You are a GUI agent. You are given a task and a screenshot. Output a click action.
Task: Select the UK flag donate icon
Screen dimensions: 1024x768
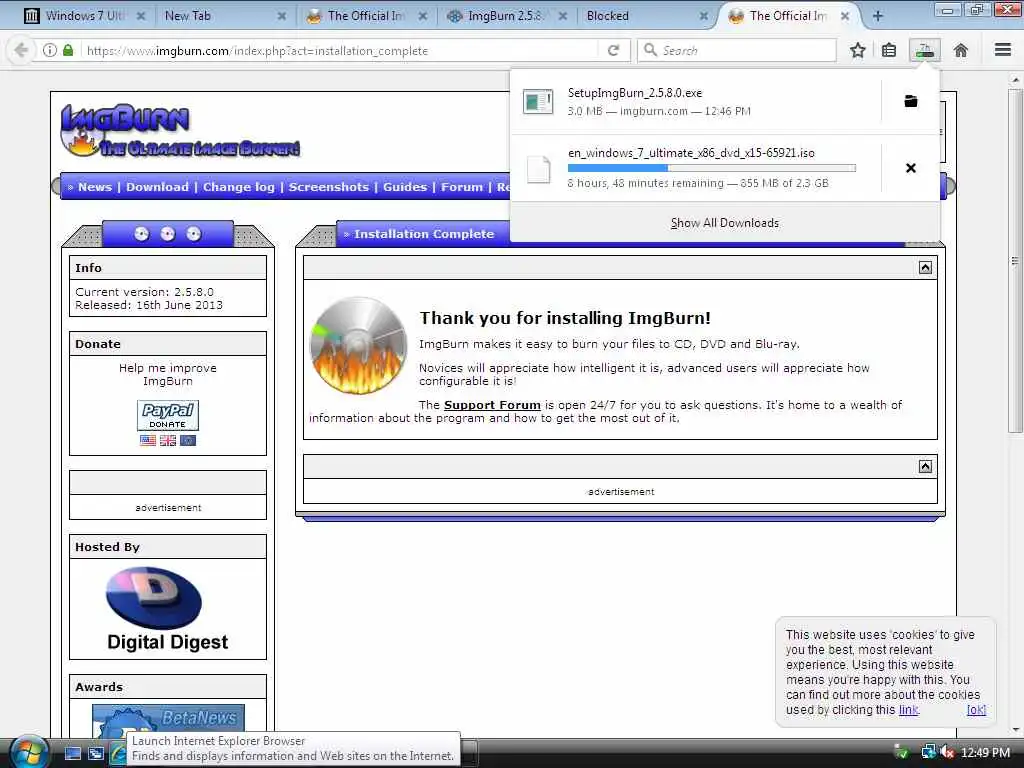[168, 440]
